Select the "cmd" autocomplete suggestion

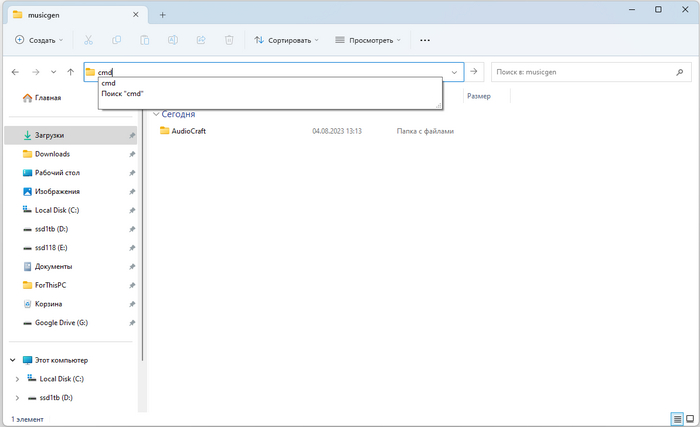108,83
